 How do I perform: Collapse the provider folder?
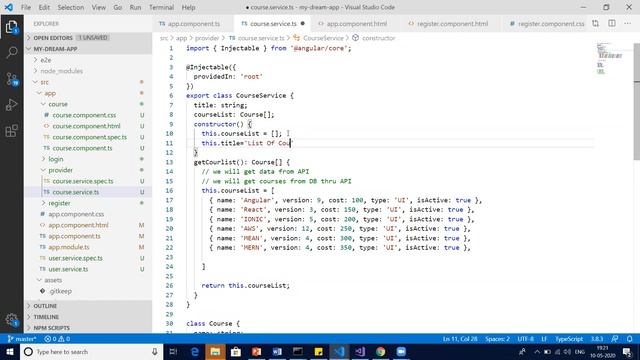[88, 170]
